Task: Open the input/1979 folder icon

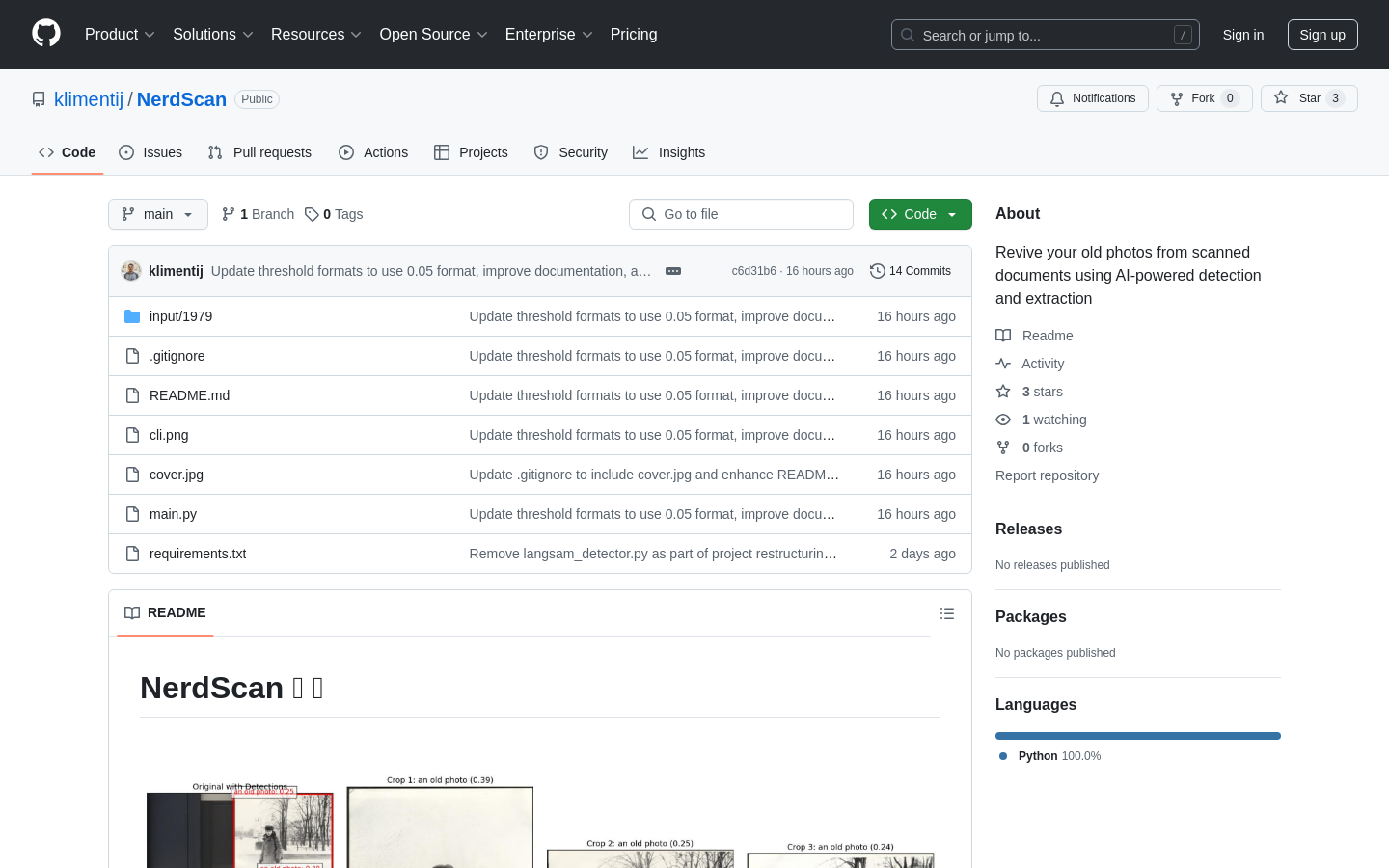Action: (132, 316)
